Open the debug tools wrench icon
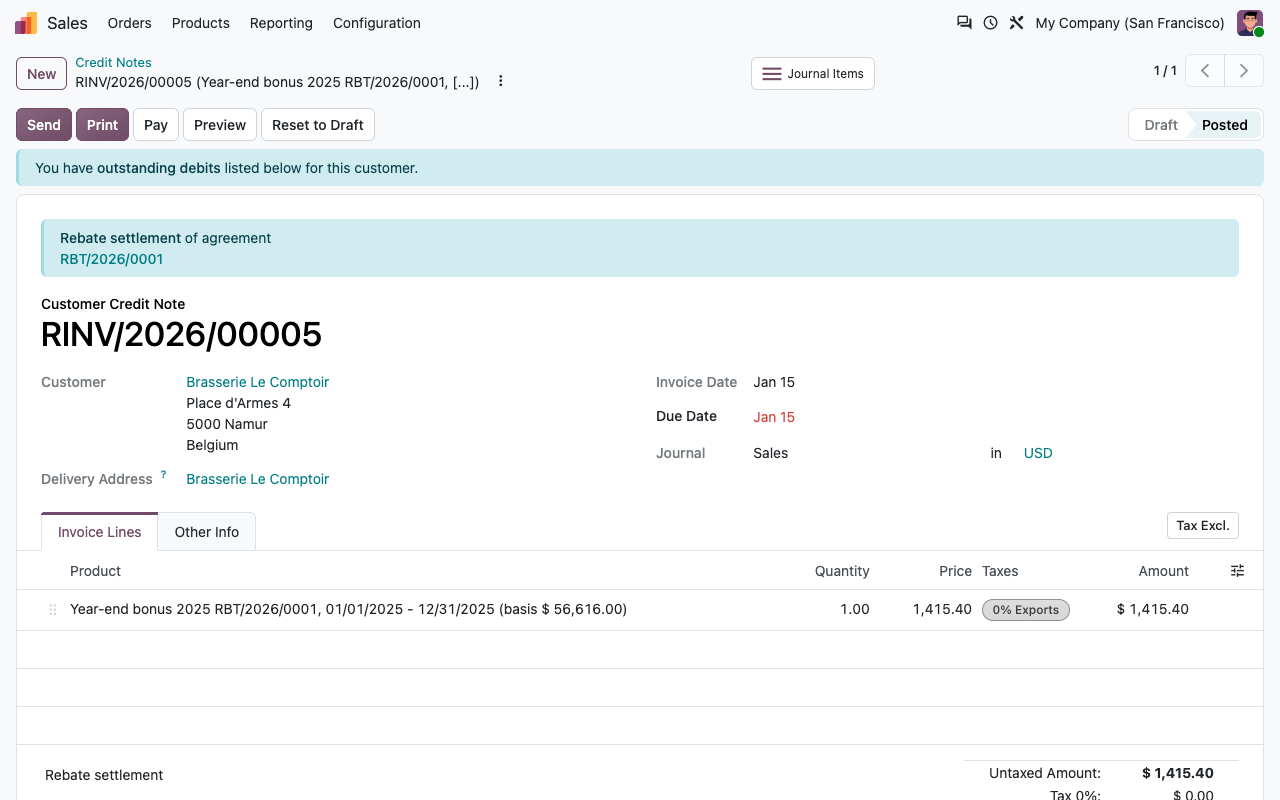Viewport: 1280px width, 800px height. click(1016, 23)
